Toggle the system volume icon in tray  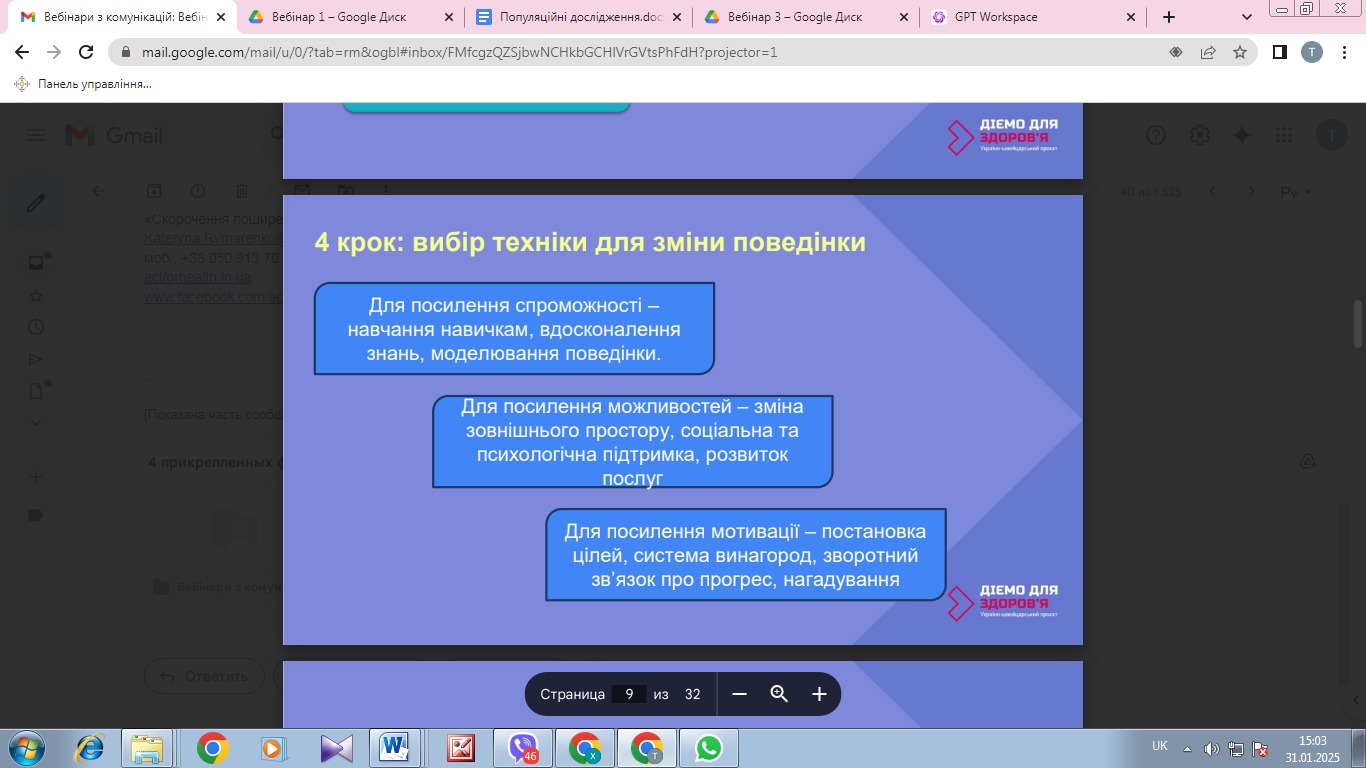click(1211, 748)
